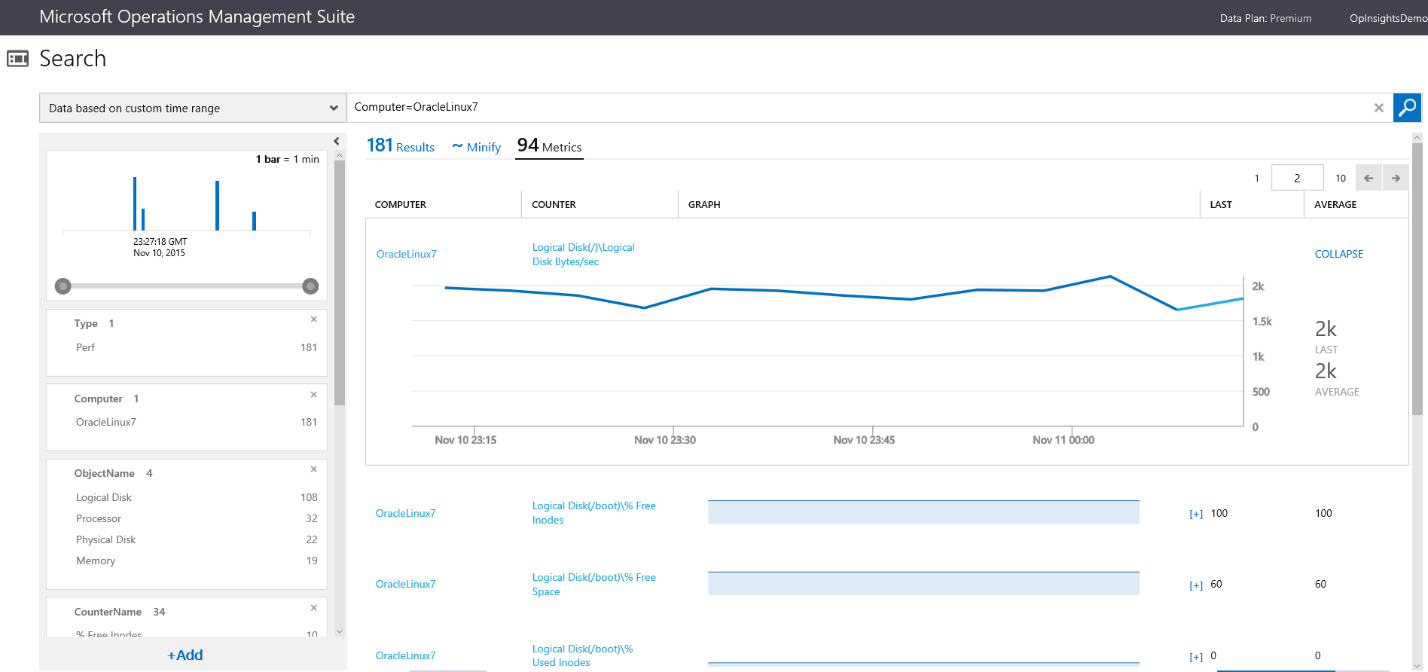Expand the % Free Space graph
1428x672 pixels.
coord(1195,585)
